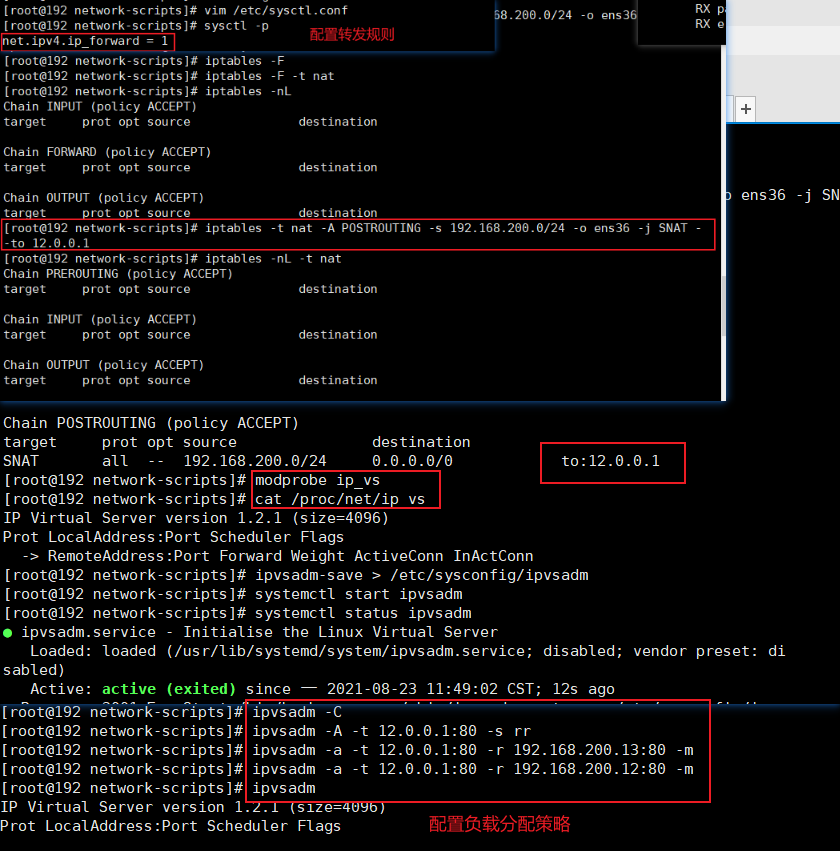This screenshot has width=840, height=851.
Task: Click '-> RemoteAddress:Port Forward Weight' header line
Action: tap(277, 556)
